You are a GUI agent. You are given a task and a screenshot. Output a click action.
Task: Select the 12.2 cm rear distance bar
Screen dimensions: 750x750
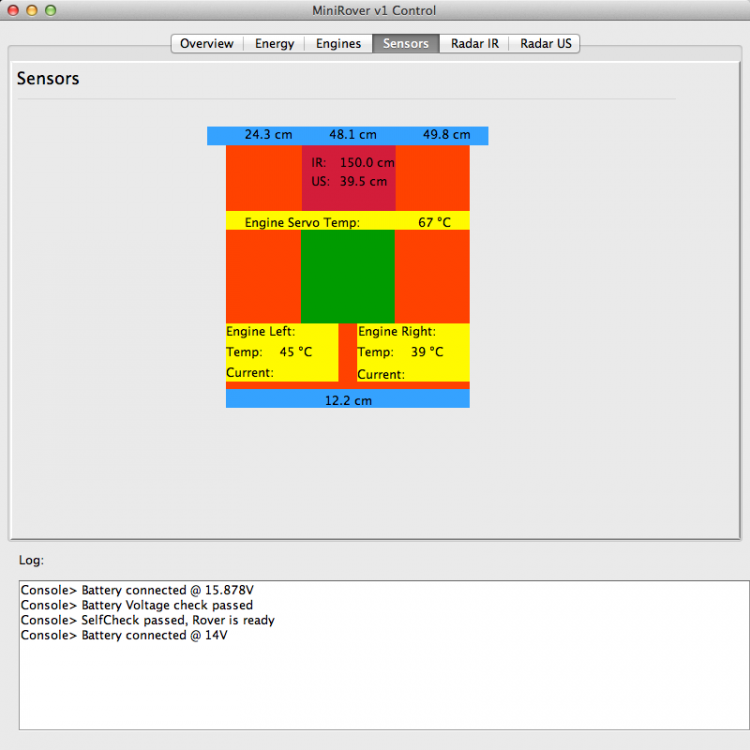pyautogui.click(x=348, y=400)
